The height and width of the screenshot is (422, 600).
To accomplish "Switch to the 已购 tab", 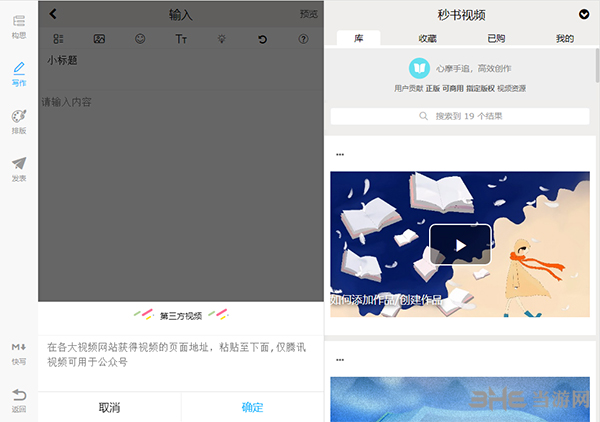I will (496, 38).
